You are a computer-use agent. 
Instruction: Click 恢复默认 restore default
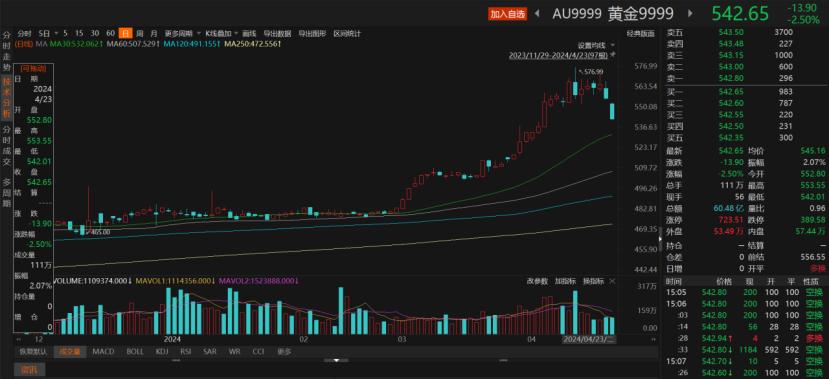[33, 351]
